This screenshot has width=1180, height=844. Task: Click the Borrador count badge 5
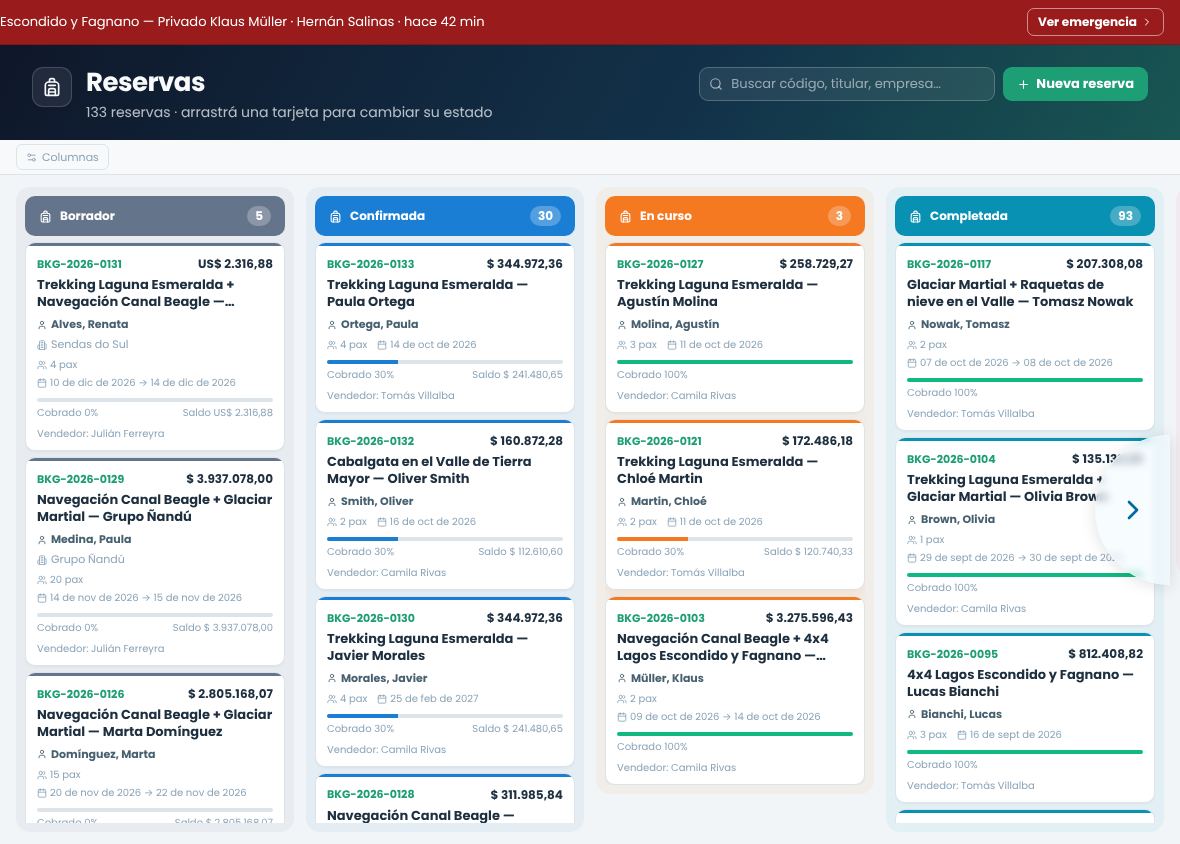click(259, 216)
